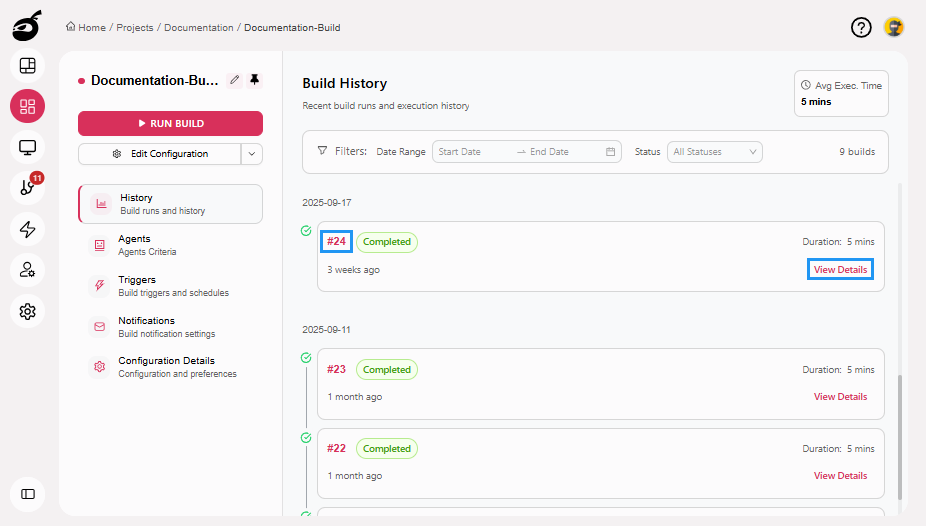Click the filter funnel icon
The height and width of the screenshot is (526, 926).
322,151
